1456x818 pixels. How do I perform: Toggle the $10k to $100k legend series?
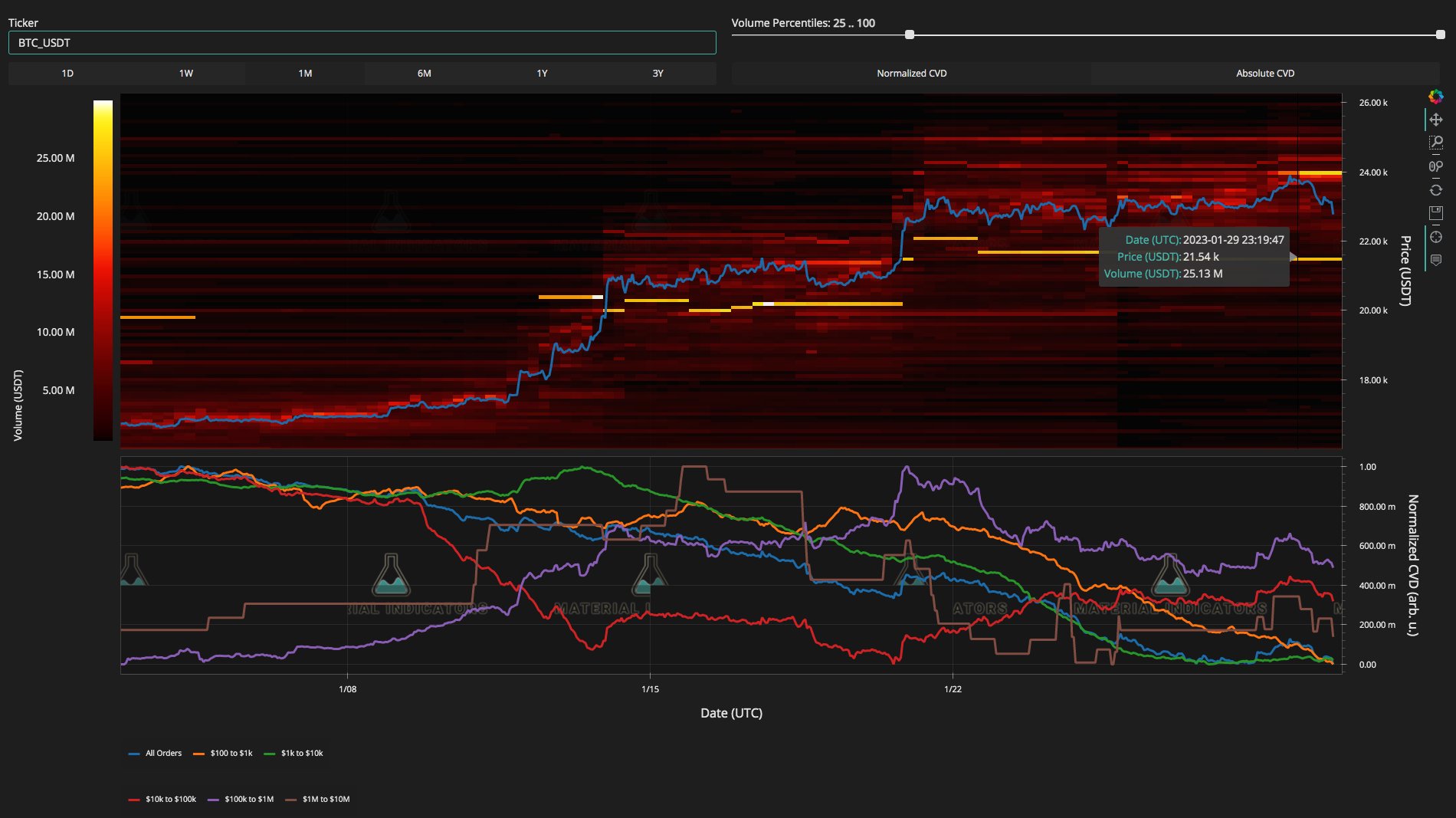click(x=162, y=799)
